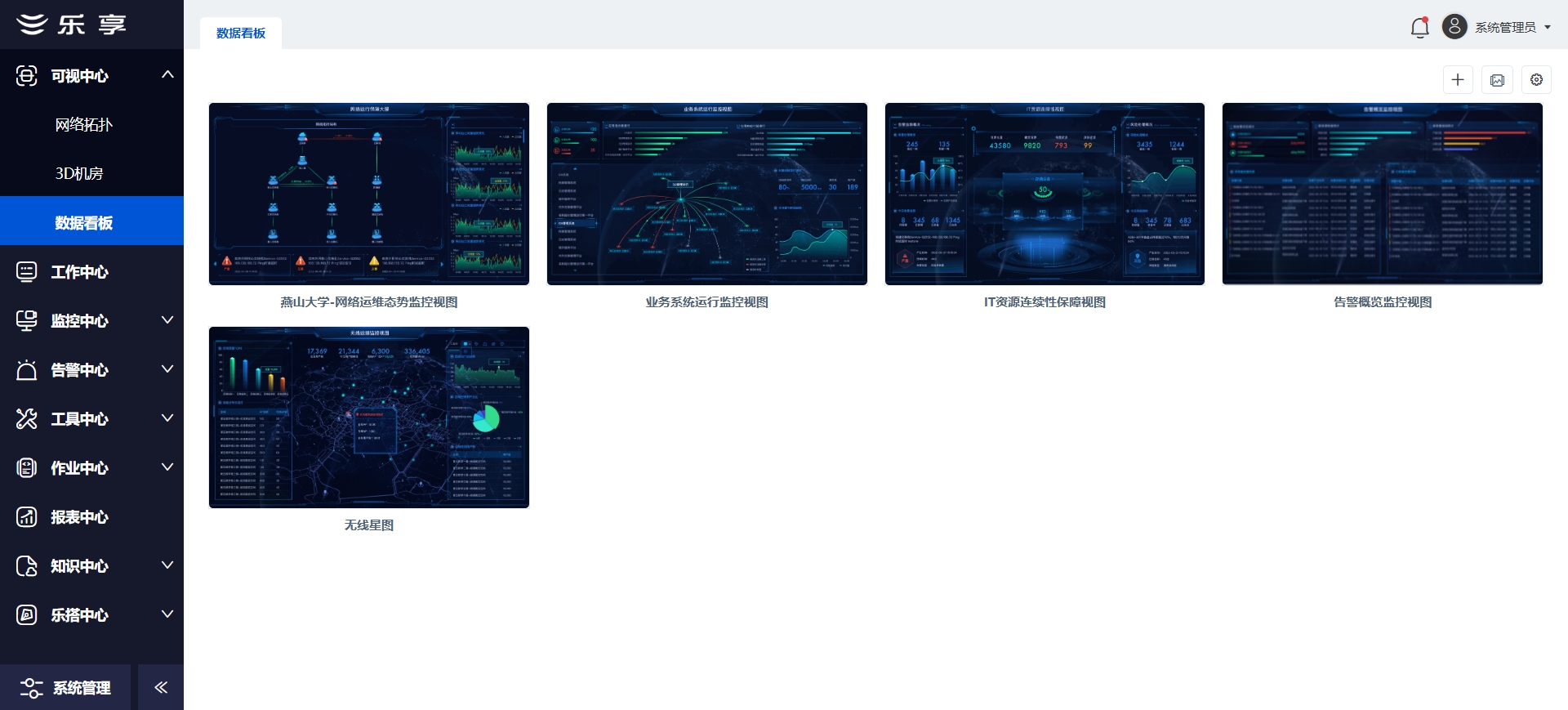Click the plus icon to add dashboard
This screenshot has height=710, width=1568.
[x=1458, y=80]
